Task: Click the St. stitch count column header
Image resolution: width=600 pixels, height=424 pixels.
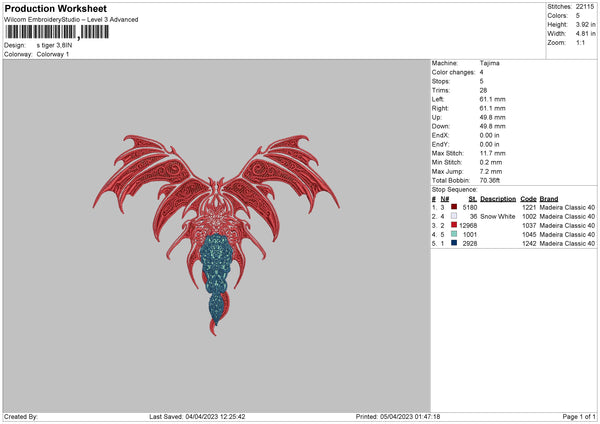Action: point(473,198)
